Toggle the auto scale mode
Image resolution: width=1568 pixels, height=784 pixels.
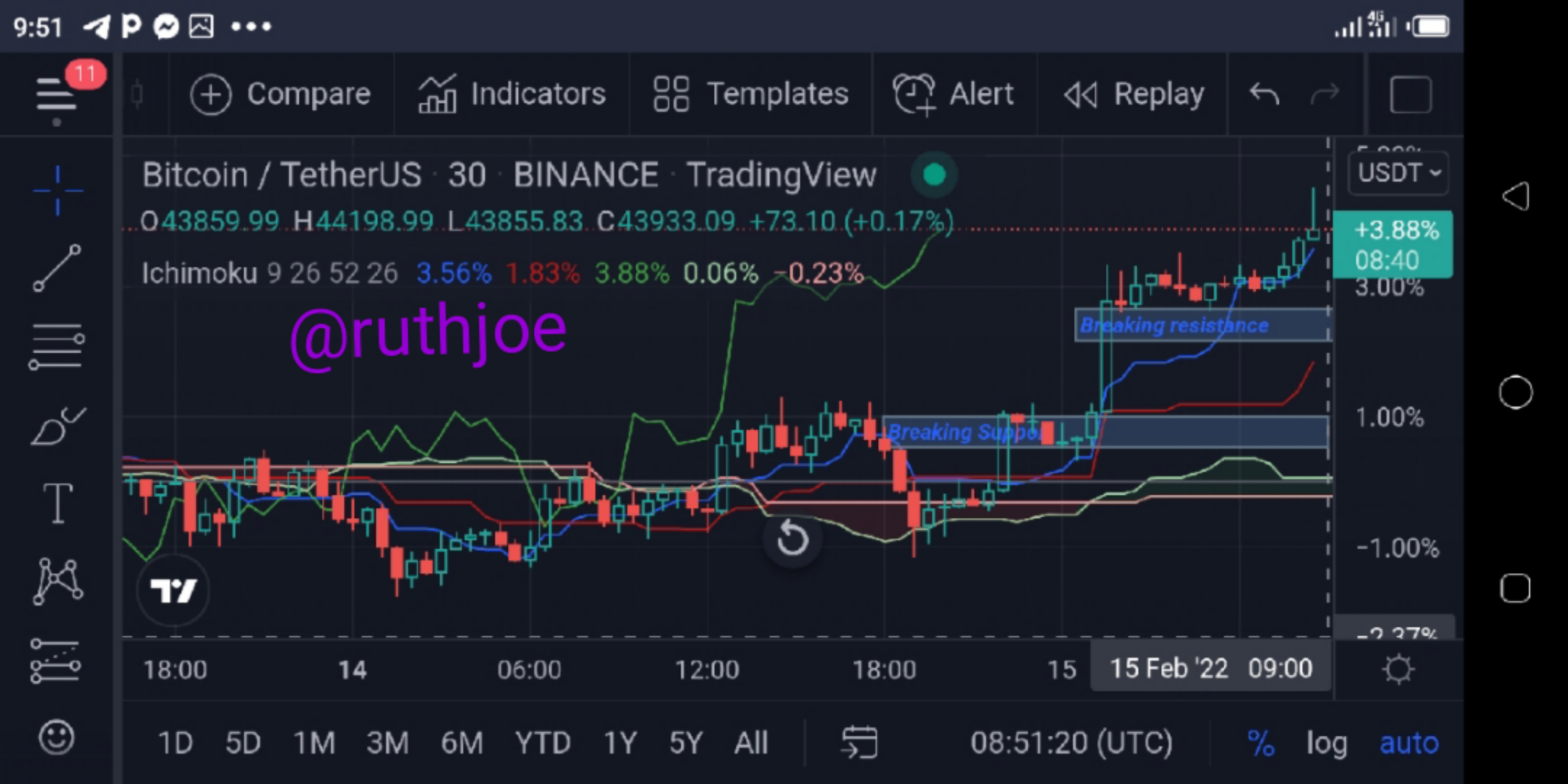pyautogui.click(x=1409, y=743)
